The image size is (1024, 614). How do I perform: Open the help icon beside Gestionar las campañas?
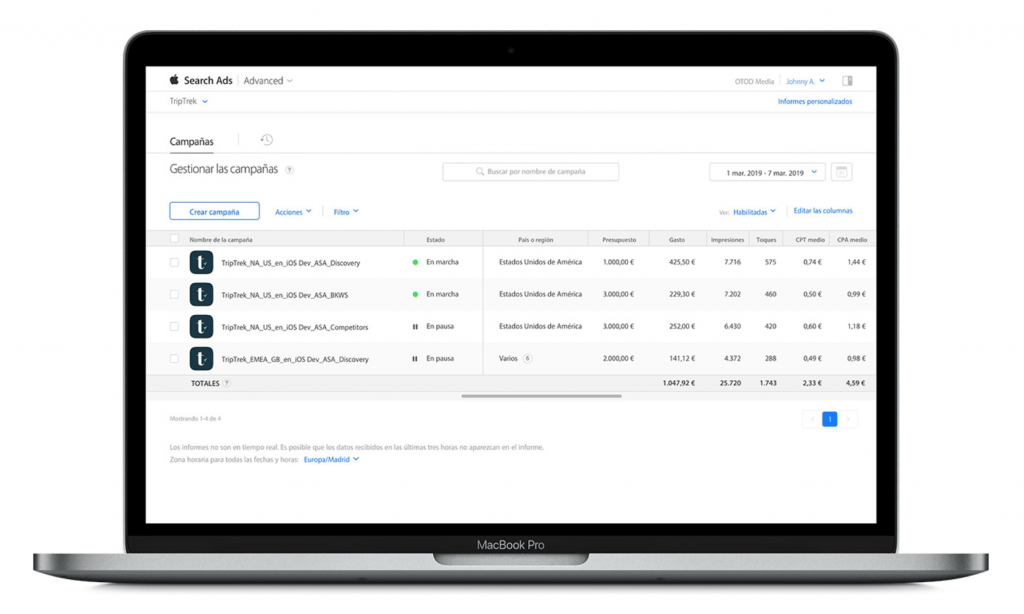click(289, 170)
